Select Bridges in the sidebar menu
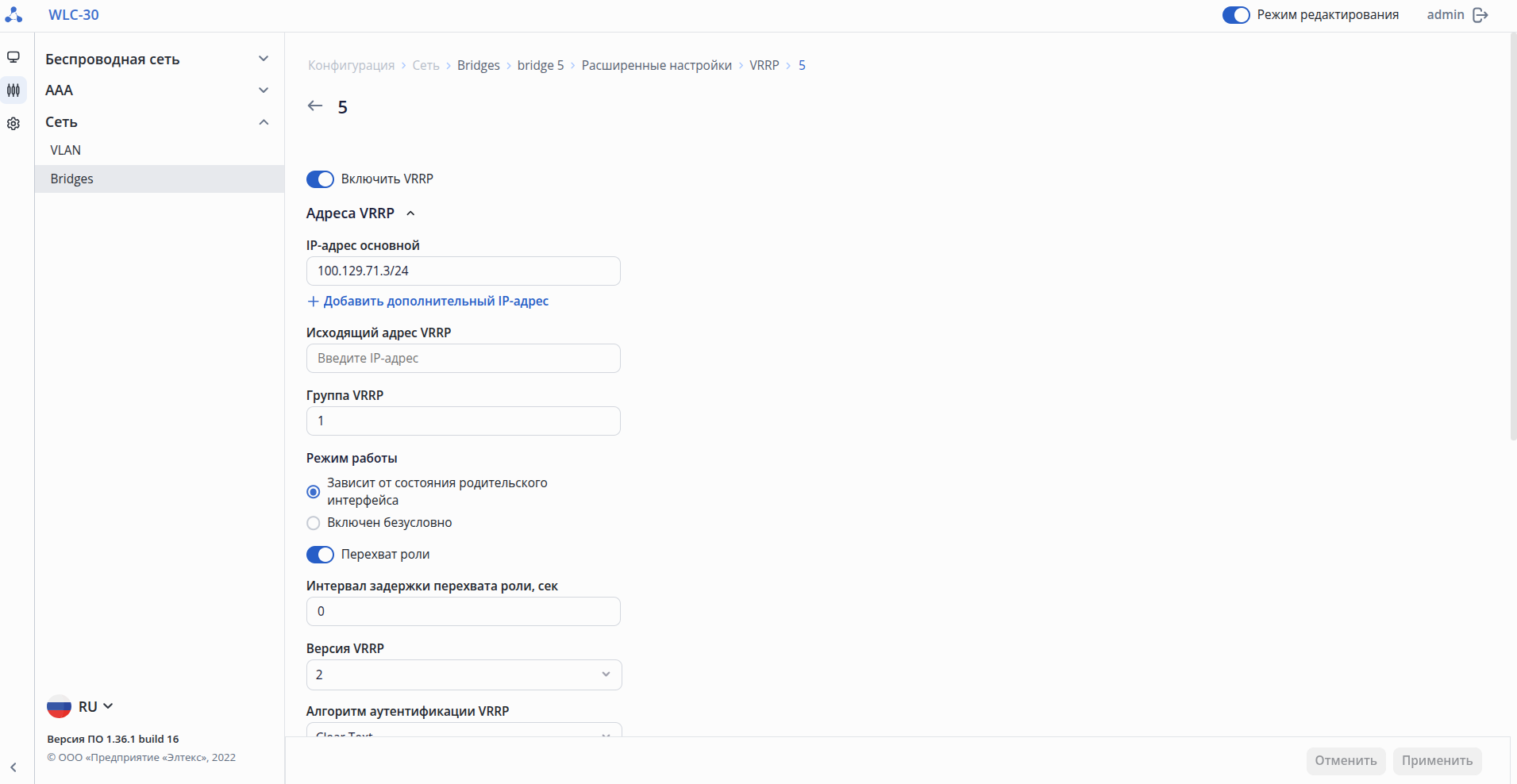 (x=72, y=179)
